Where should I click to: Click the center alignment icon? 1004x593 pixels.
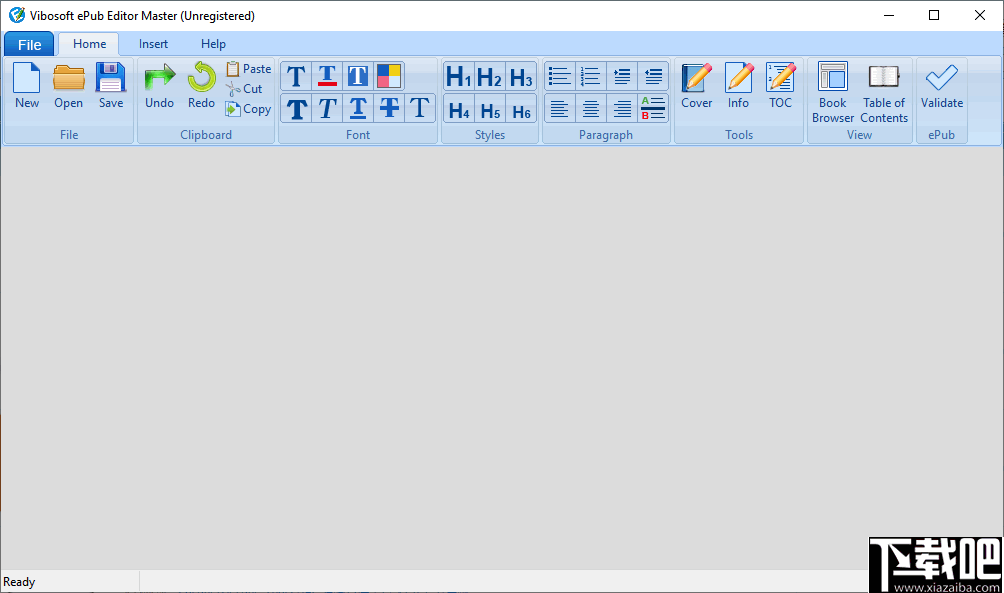(590, 109)
